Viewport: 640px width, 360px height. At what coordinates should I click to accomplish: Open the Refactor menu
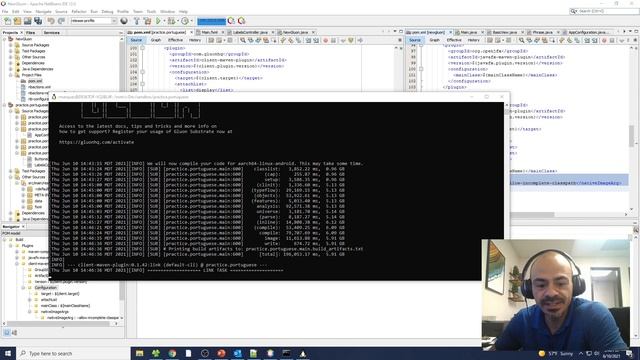tap(79, 11)
